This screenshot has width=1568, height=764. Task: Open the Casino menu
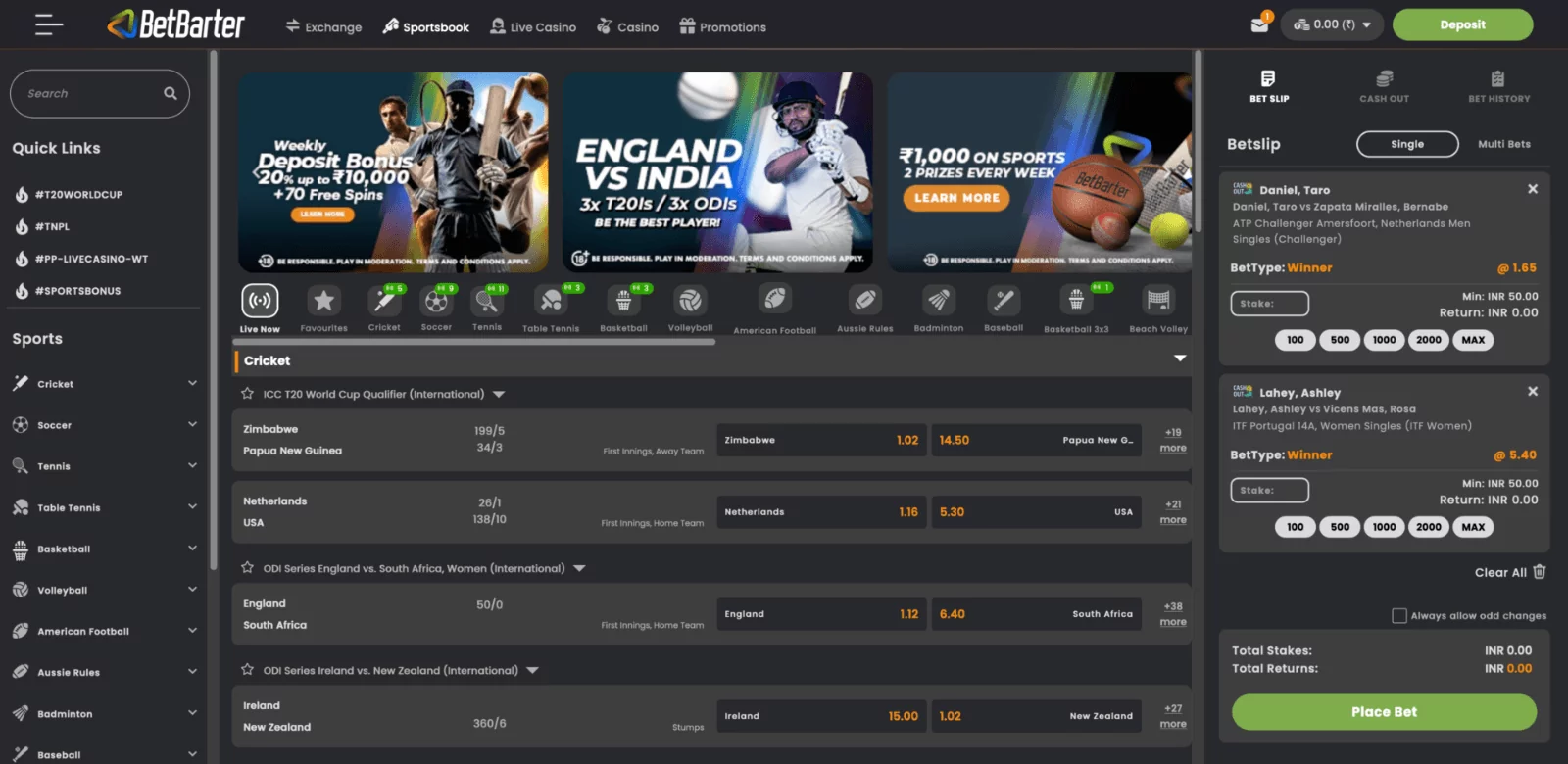point(627,27)
